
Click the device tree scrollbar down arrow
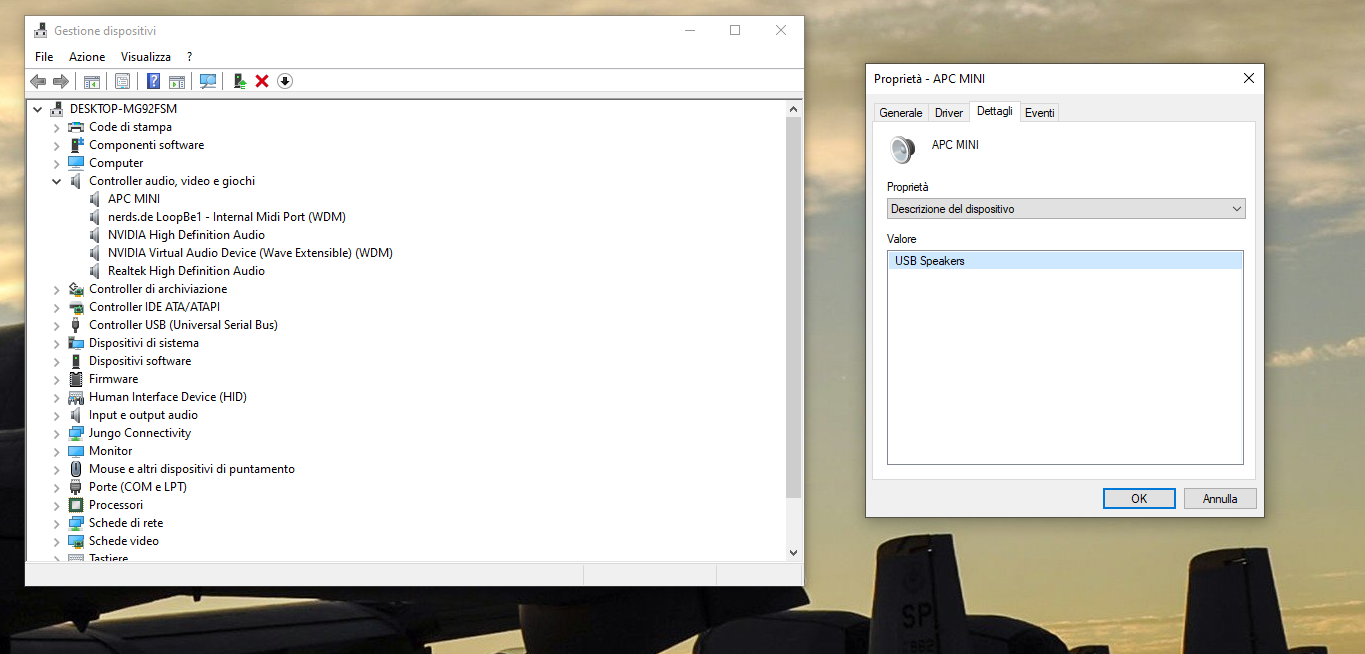pos(794,552)
